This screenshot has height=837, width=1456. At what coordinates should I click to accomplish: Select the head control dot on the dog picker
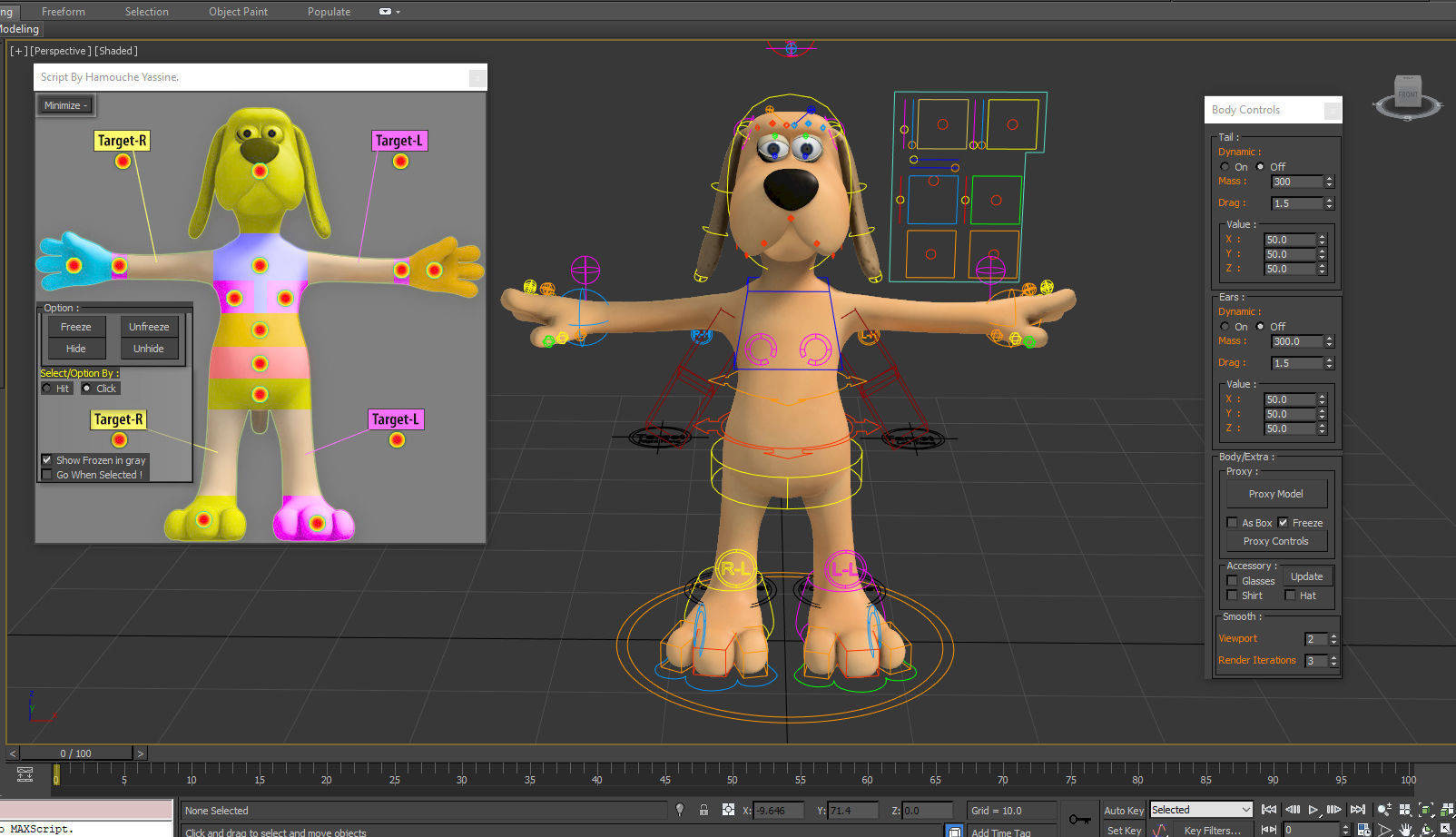point(260,171)
